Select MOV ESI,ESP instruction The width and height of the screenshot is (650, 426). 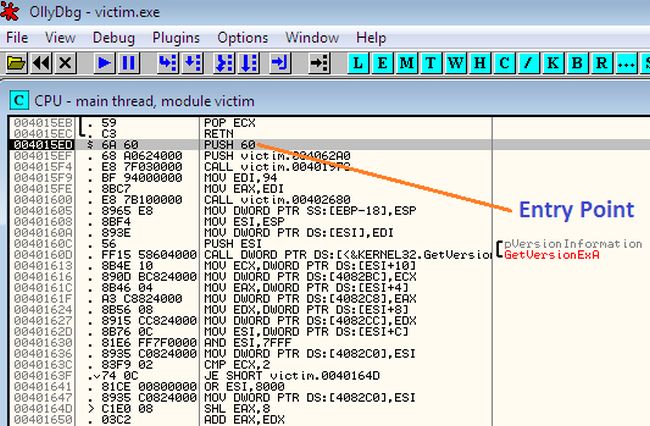(x=244, y=222)
